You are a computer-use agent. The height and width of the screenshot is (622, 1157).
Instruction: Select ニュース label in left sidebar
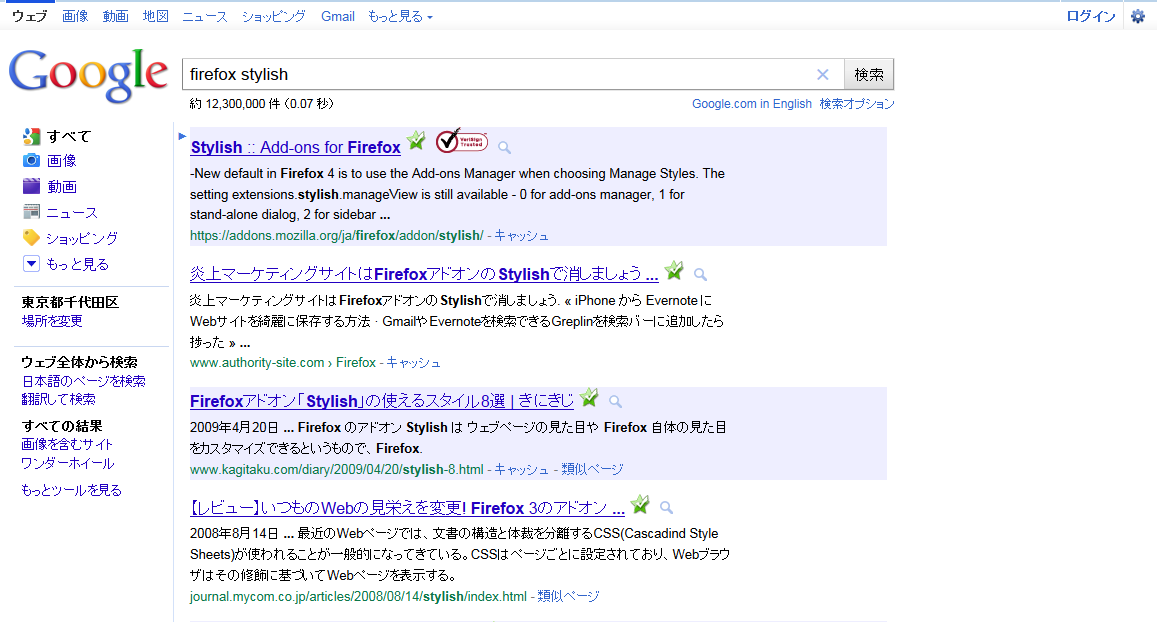72,212
